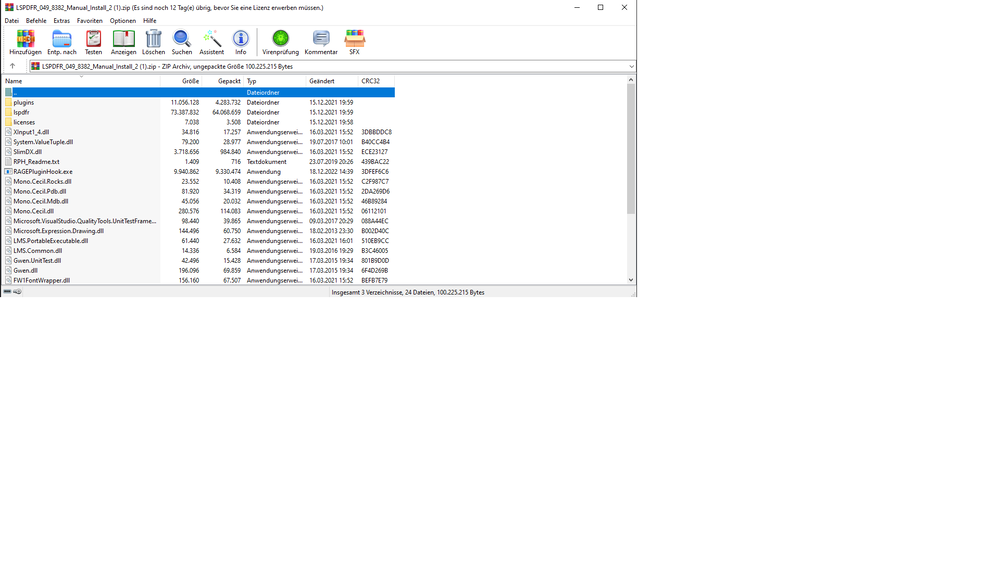
Task: Sort by CRC32 column header
Action: pos(376,81)
